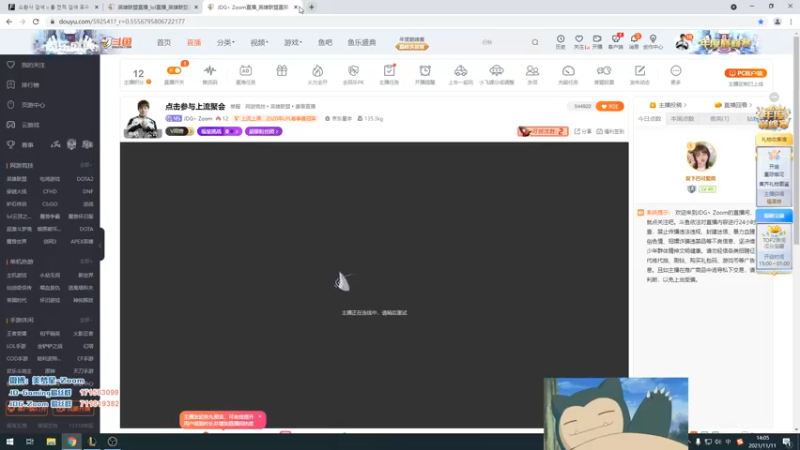
Task: Open the rankings bookmark icon in sidebar
Action: [x=11, y=85]
